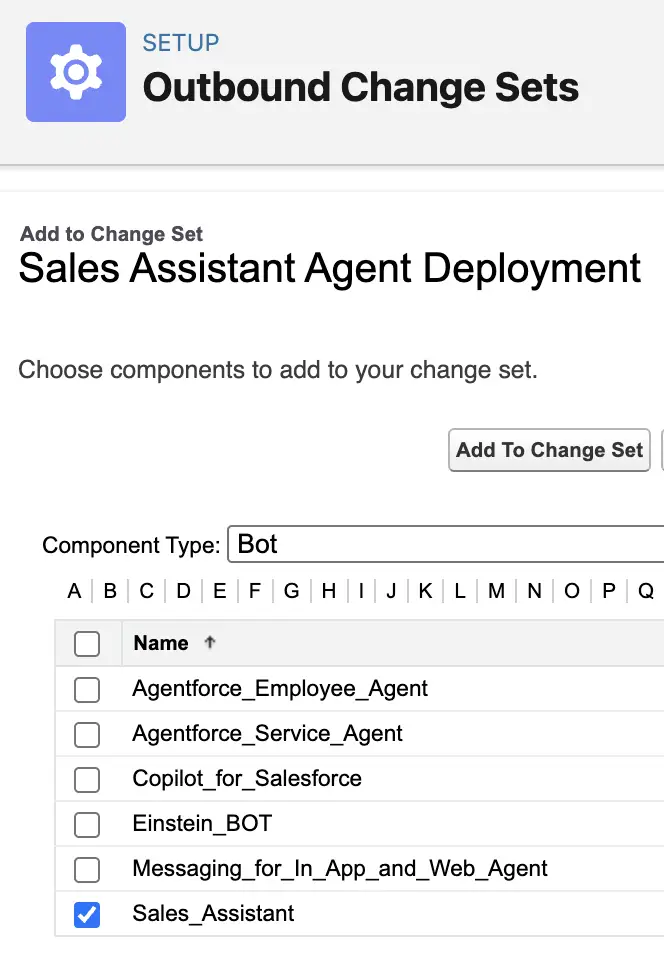This screenshot has width=664, height=958.
Task: Check the Agentforce_Employee_Agent checkbox
Action: [x=87, y=690]
